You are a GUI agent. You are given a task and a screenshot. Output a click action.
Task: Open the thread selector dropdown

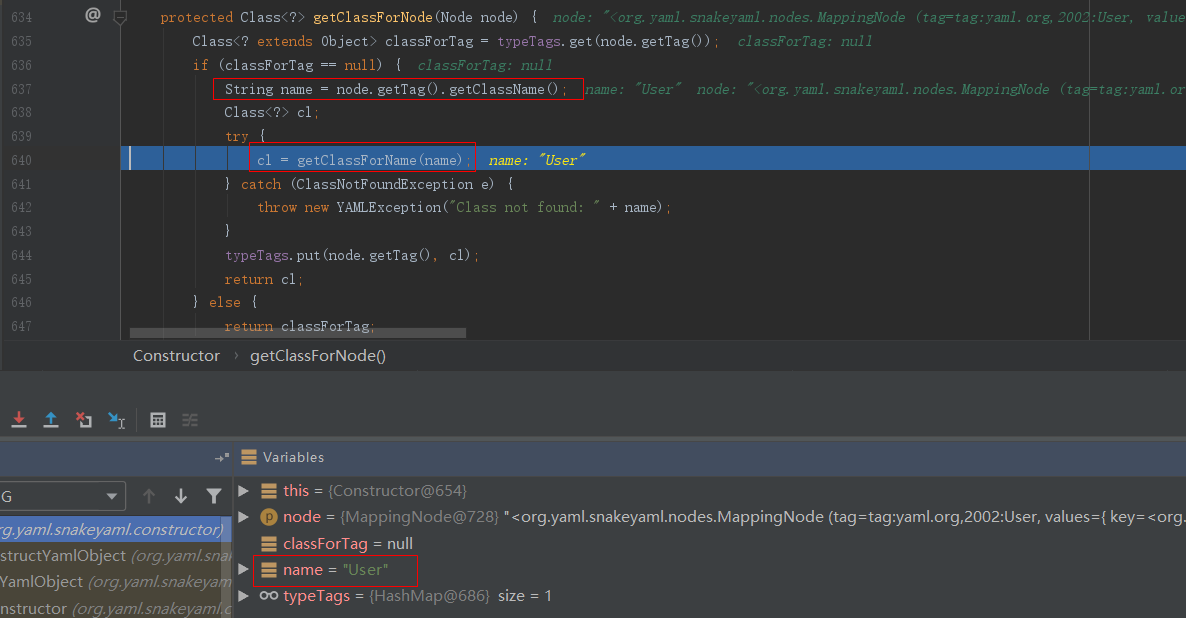[x=111, y=496]
